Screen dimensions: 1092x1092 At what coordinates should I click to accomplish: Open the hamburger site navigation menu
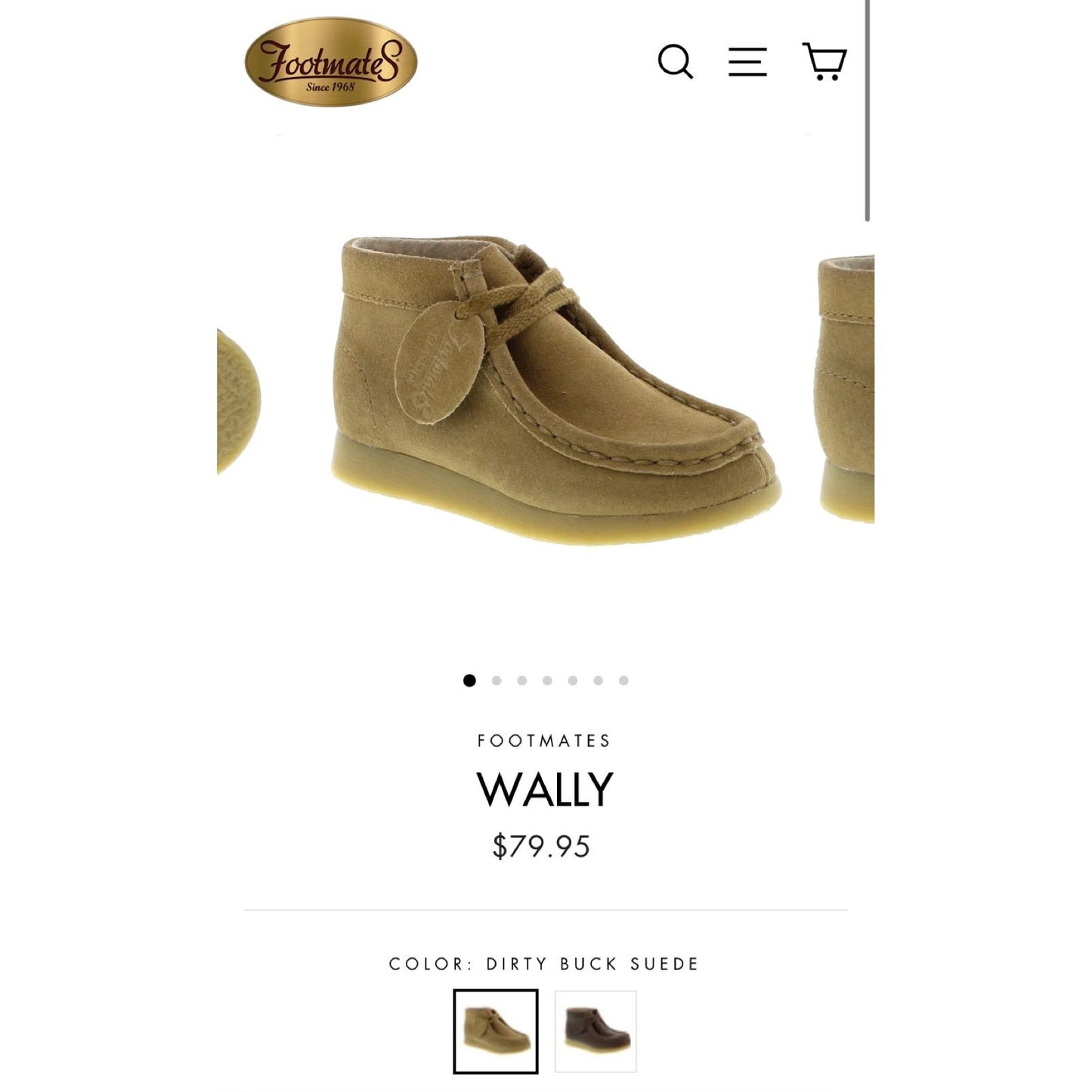747,61
